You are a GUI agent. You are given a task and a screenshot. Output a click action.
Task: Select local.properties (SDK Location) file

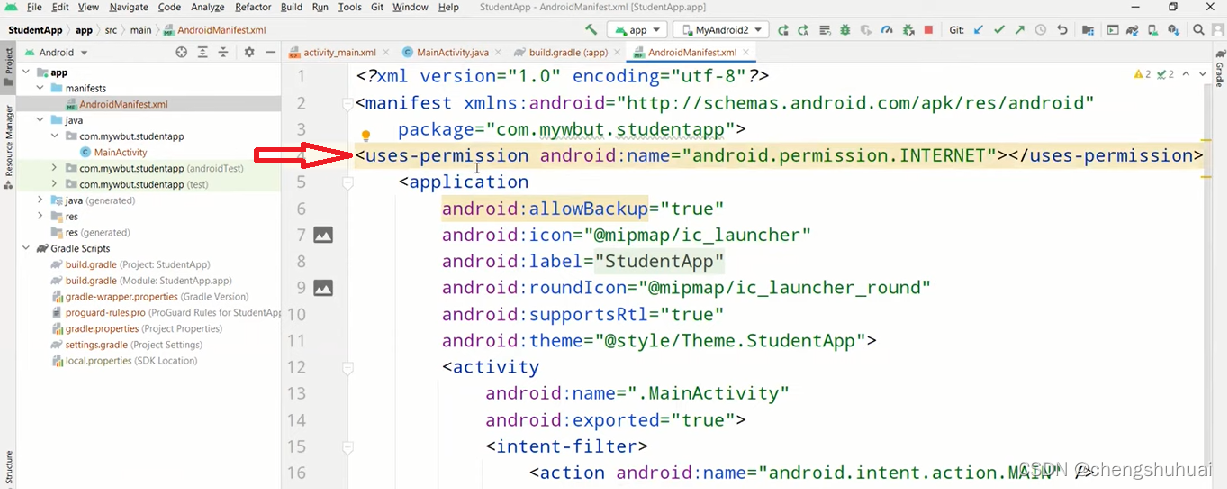pyautogui.click(x=123, y=360)
